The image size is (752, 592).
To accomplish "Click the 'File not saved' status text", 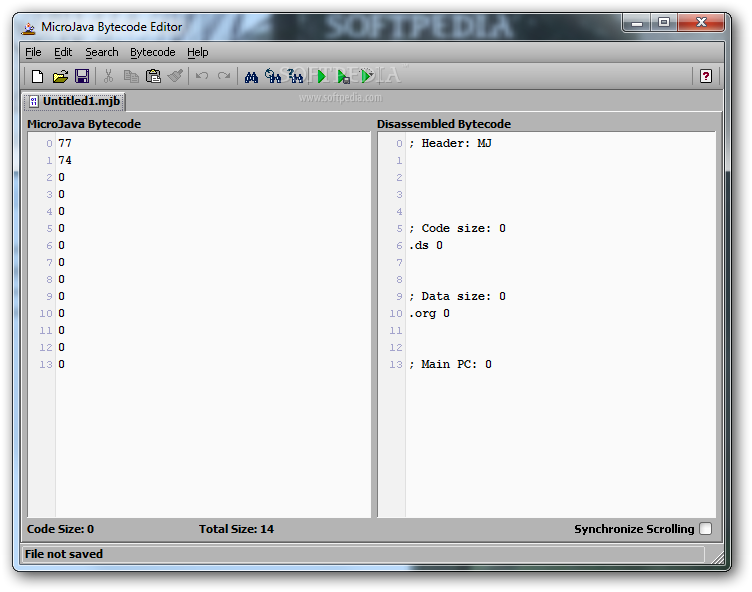I will (64, 554).
